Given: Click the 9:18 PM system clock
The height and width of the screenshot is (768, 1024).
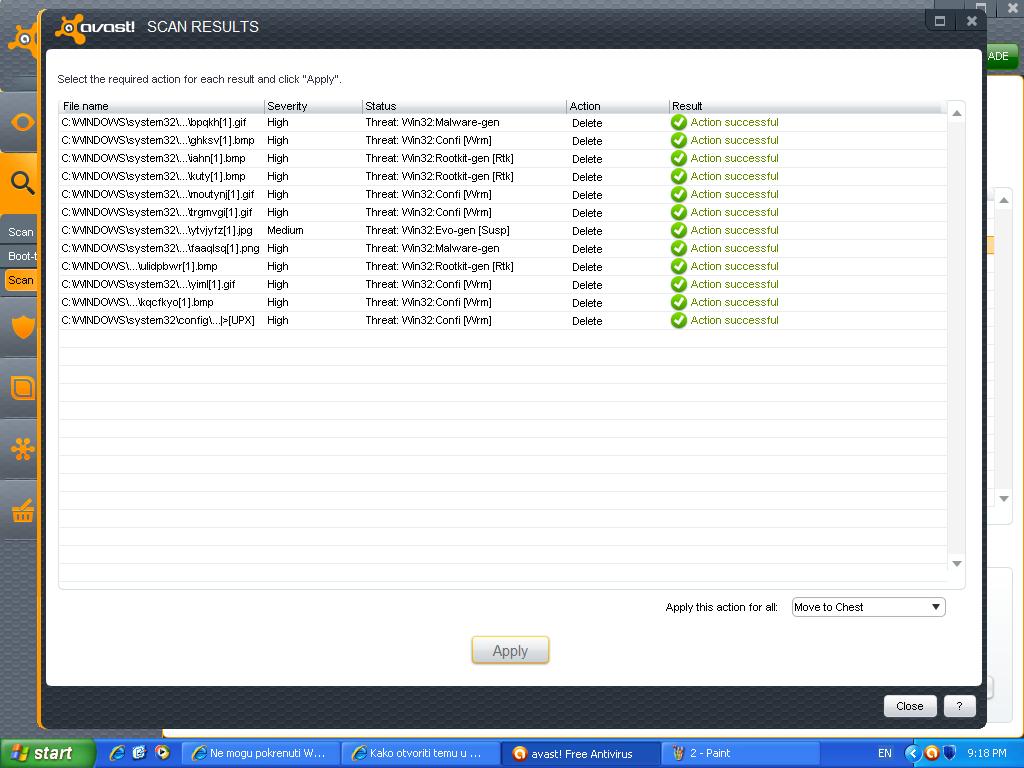Looking at the screenshot, I should tap(987, 753).
